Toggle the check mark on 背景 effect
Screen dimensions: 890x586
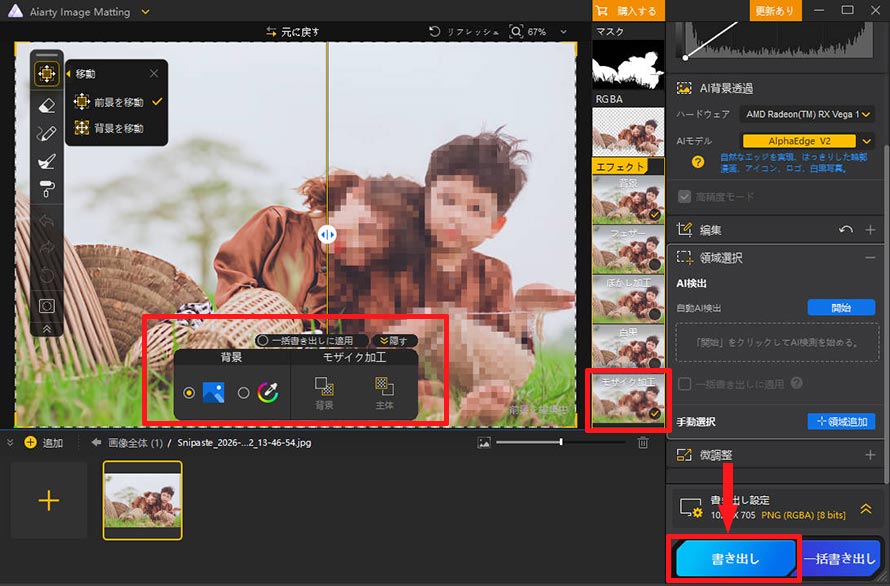coord(654,215)
